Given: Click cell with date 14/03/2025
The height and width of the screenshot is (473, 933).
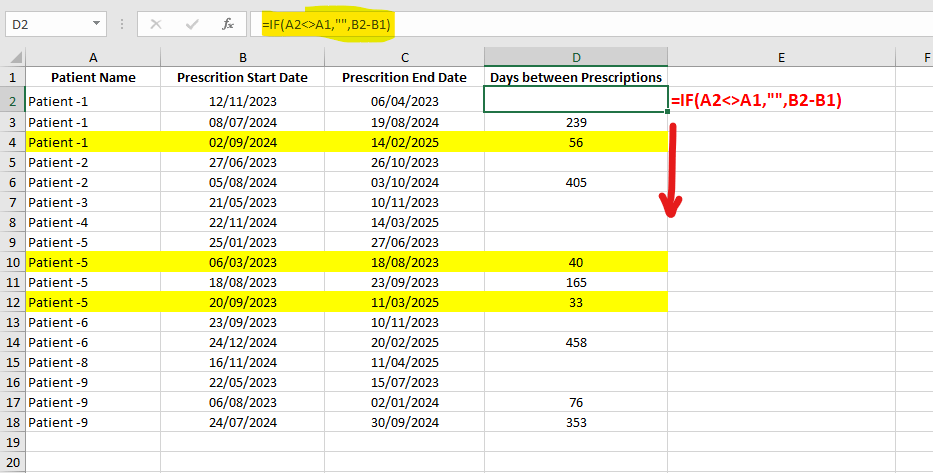Looking at the screenshot, I should pyautogui.click(x=405, y=223).
